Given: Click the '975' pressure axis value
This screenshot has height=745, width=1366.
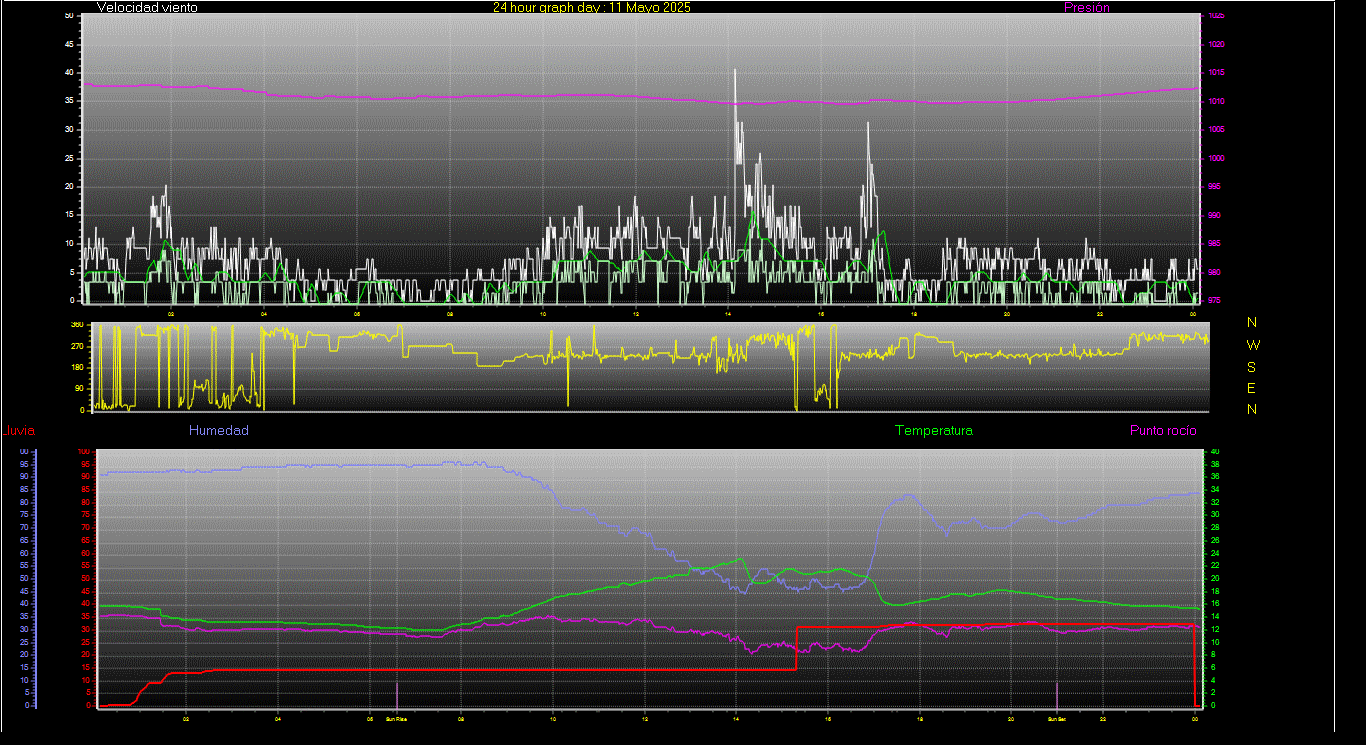Looking at the screenshot, I should pyautogui.click(x=1214, y=300).
